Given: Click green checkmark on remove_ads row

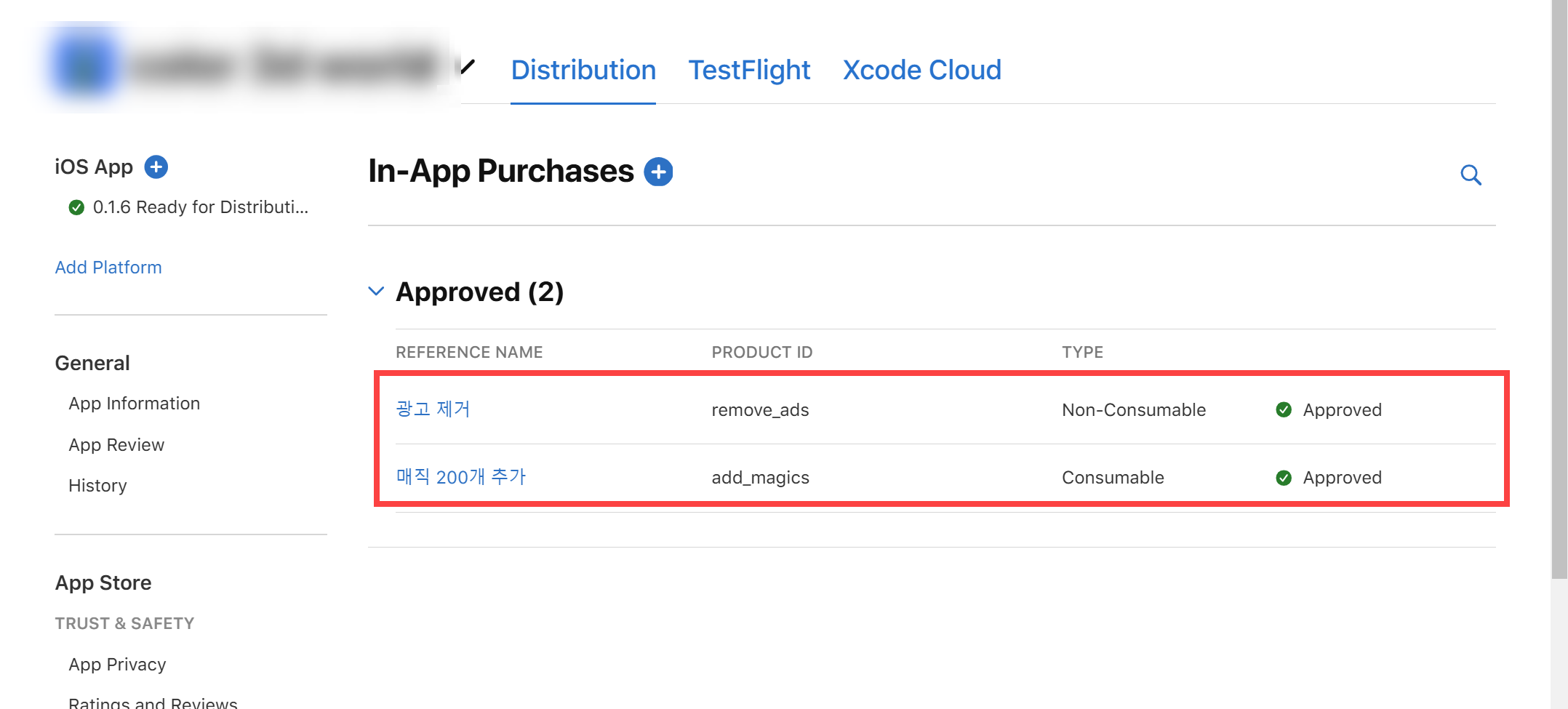Looking at the screenshot, I should 1284,410.
